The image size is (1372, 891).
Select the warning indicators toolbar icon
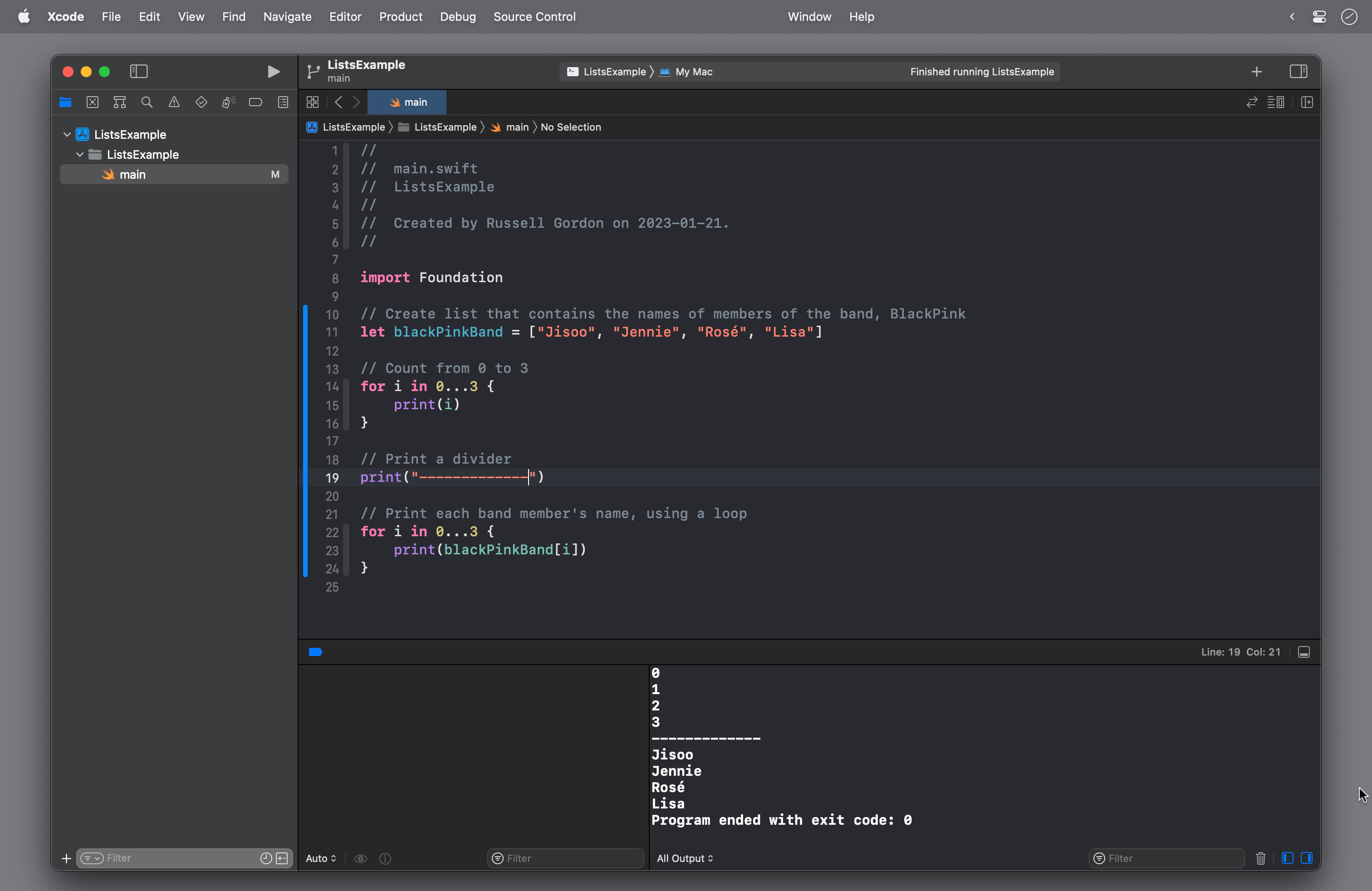click(173, 102)
